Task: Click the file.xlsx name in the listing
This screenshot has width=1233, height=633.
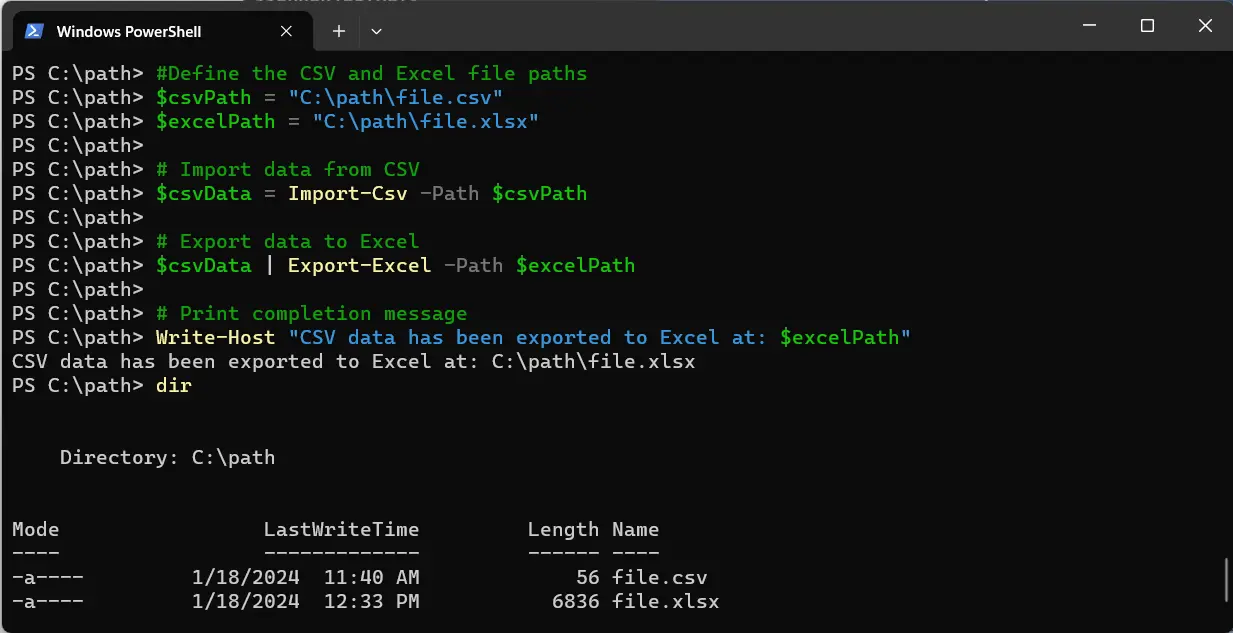Action: tap(665, 601)
